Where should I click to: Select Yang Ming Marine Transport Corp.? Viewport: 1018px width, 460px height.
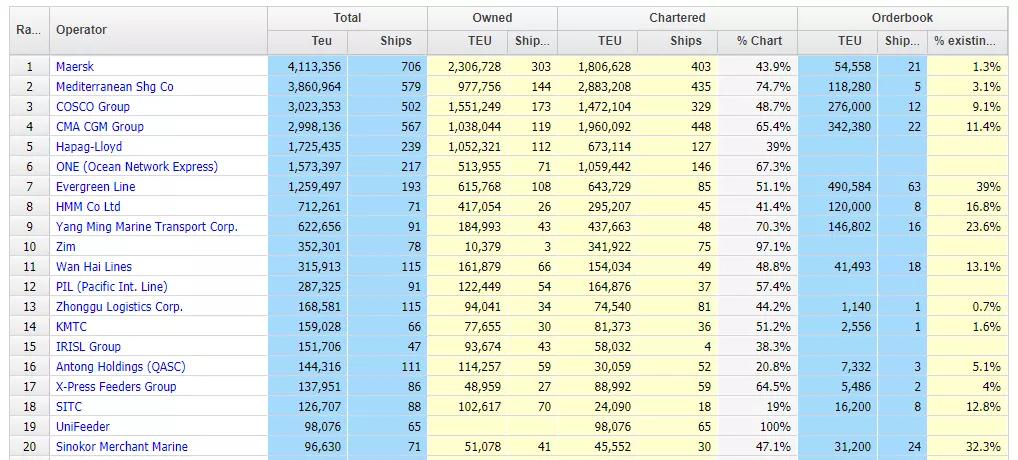146,227
